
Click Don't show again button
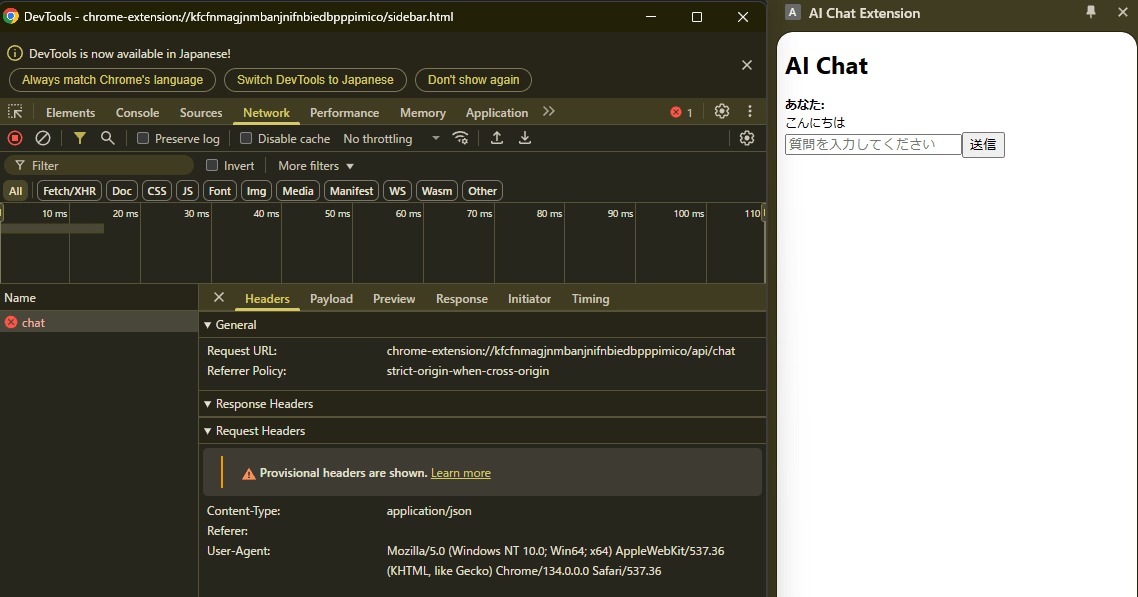pos(473,80)
